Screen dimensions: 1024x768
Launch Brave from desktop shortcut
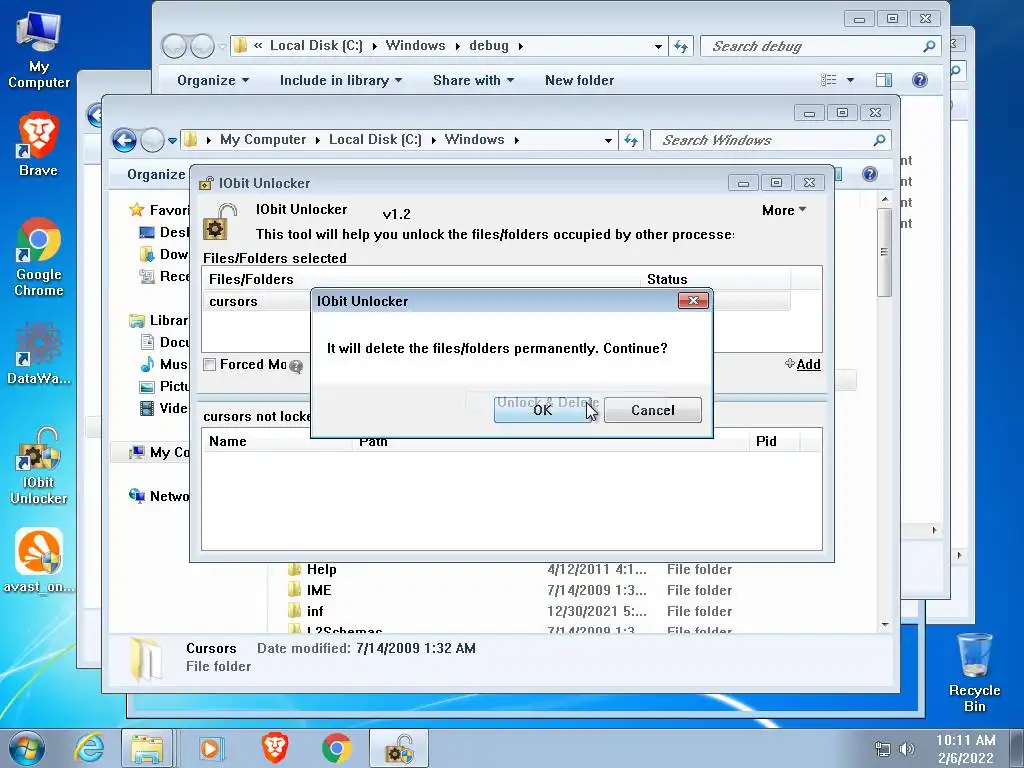click(x=39, y=144)
